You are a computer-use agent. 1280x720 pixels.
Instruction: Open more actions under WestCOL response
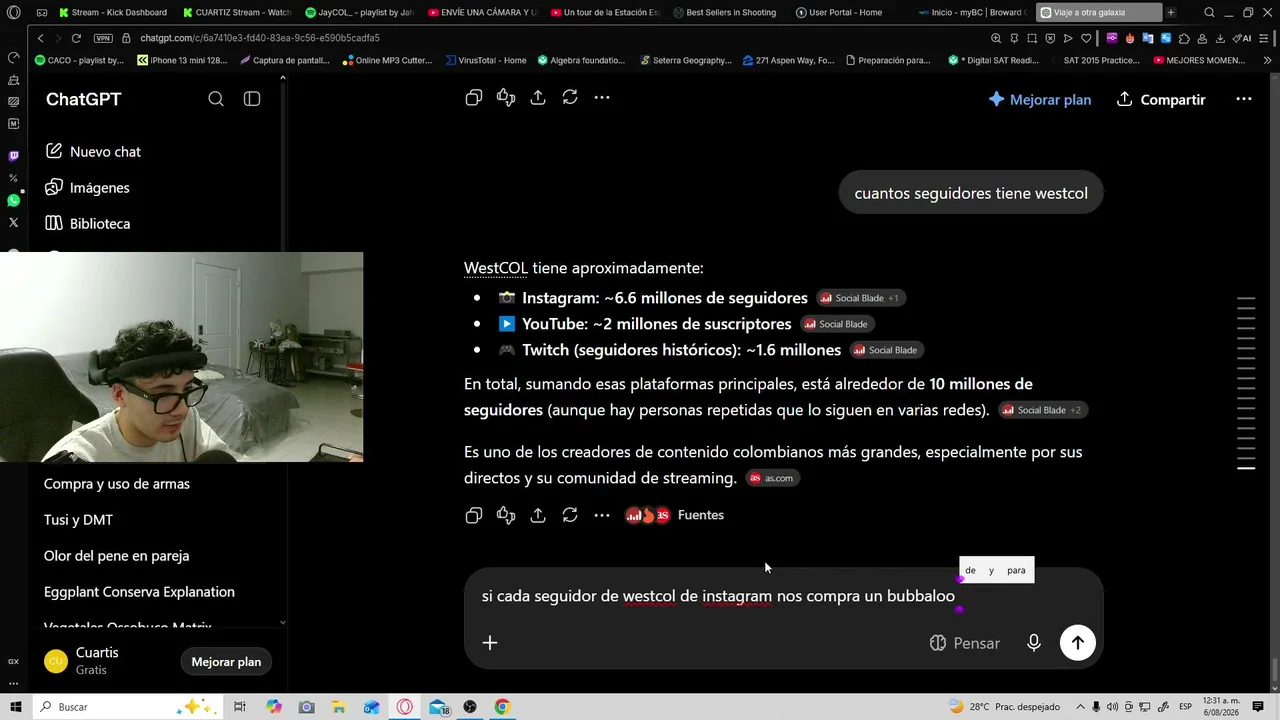click(602, 515)
